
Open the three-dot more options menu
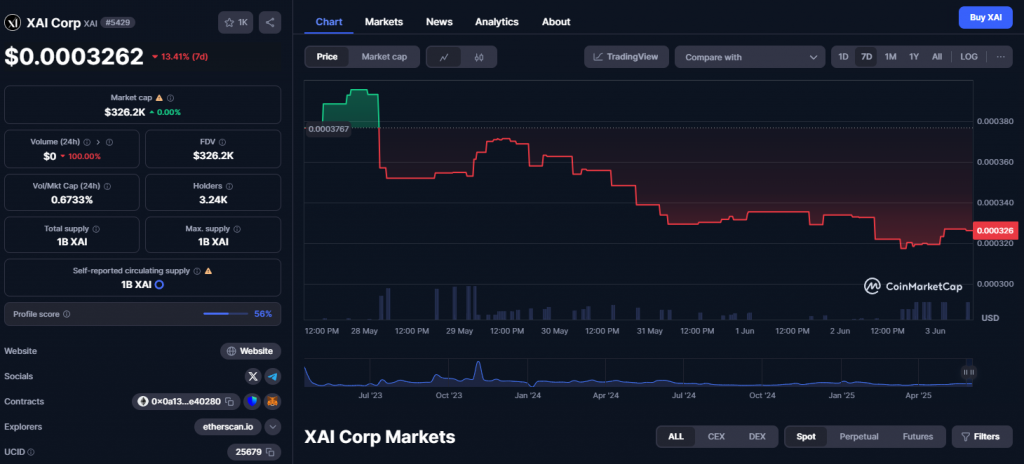[x=1000, y=57]
